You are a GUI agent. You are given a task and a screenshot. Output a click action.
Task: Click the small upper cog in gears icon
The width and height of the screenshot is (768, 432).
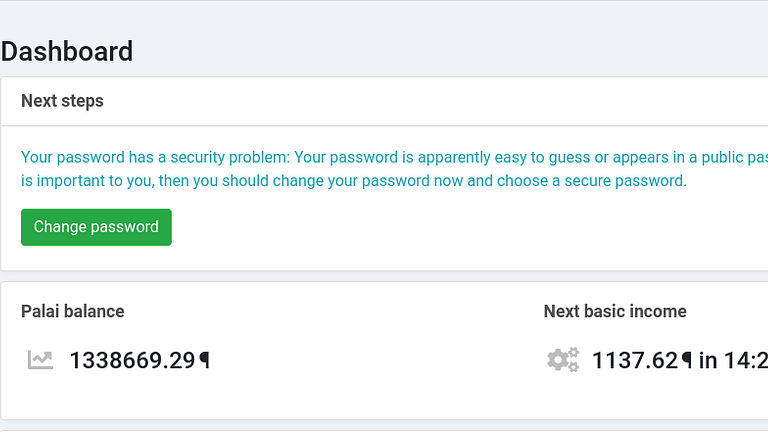point(574,353)
